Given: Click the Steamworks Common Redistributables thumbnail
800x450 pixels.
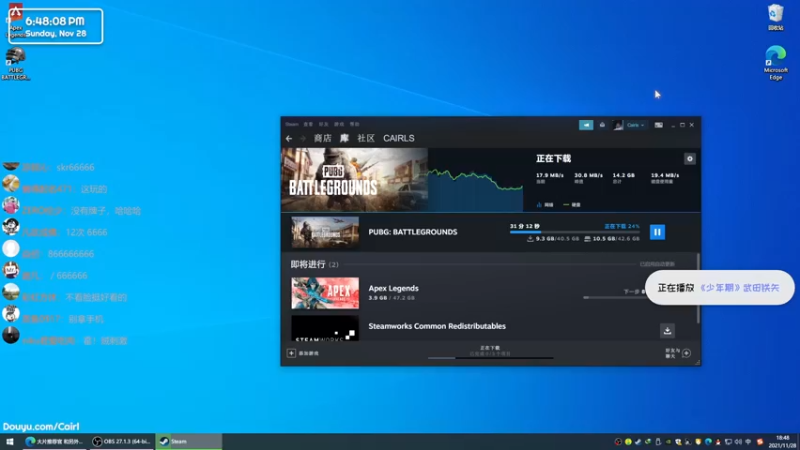Looking at the screenshot, I should click(x=325, y=328).
